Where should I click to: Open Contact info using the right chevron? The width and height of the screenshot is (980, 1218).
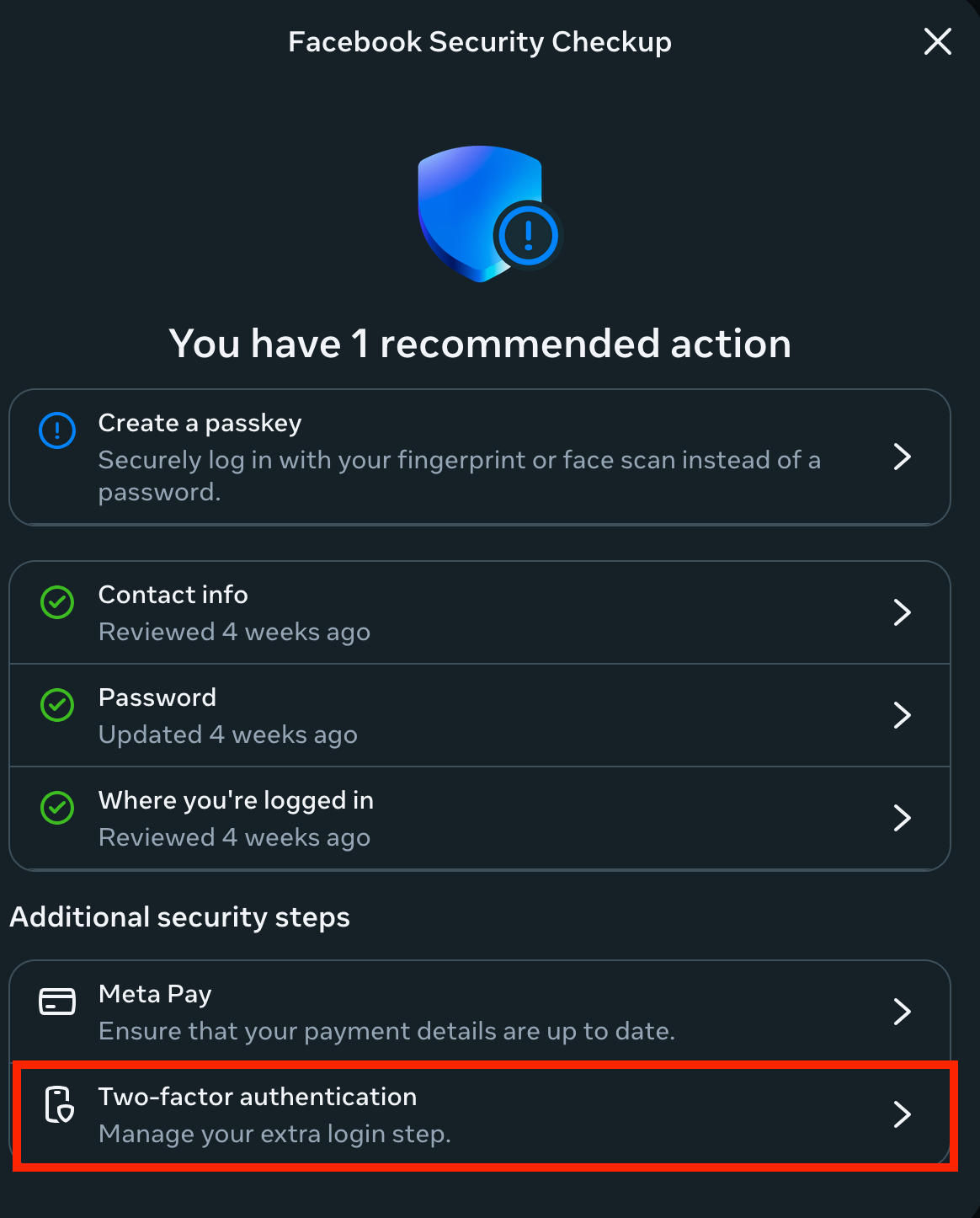click(x=902, y=612)
